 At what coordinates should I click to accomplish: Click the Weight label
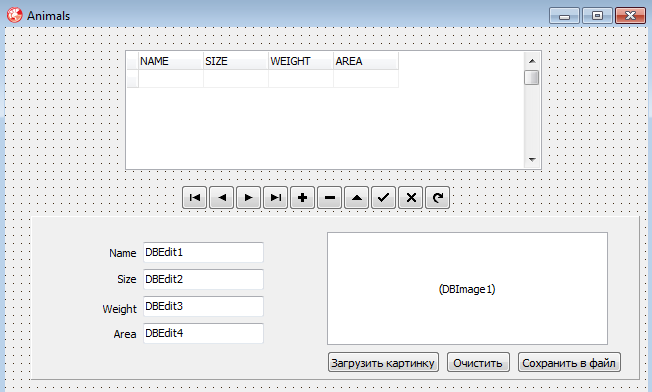coord(119,309)
